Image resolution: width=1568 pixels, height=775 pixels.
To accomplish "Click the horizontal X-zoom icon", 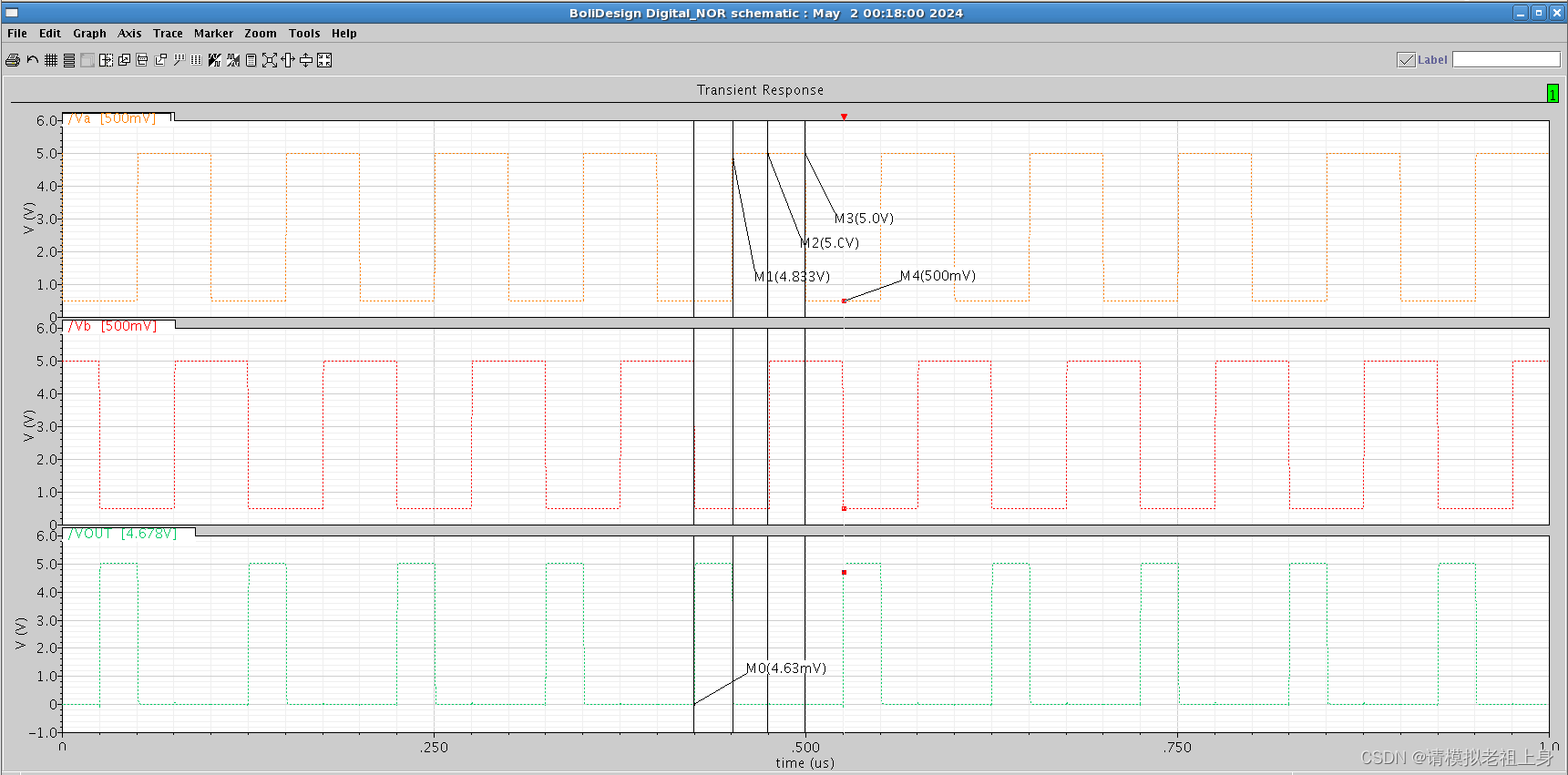I will click(288, 60).
